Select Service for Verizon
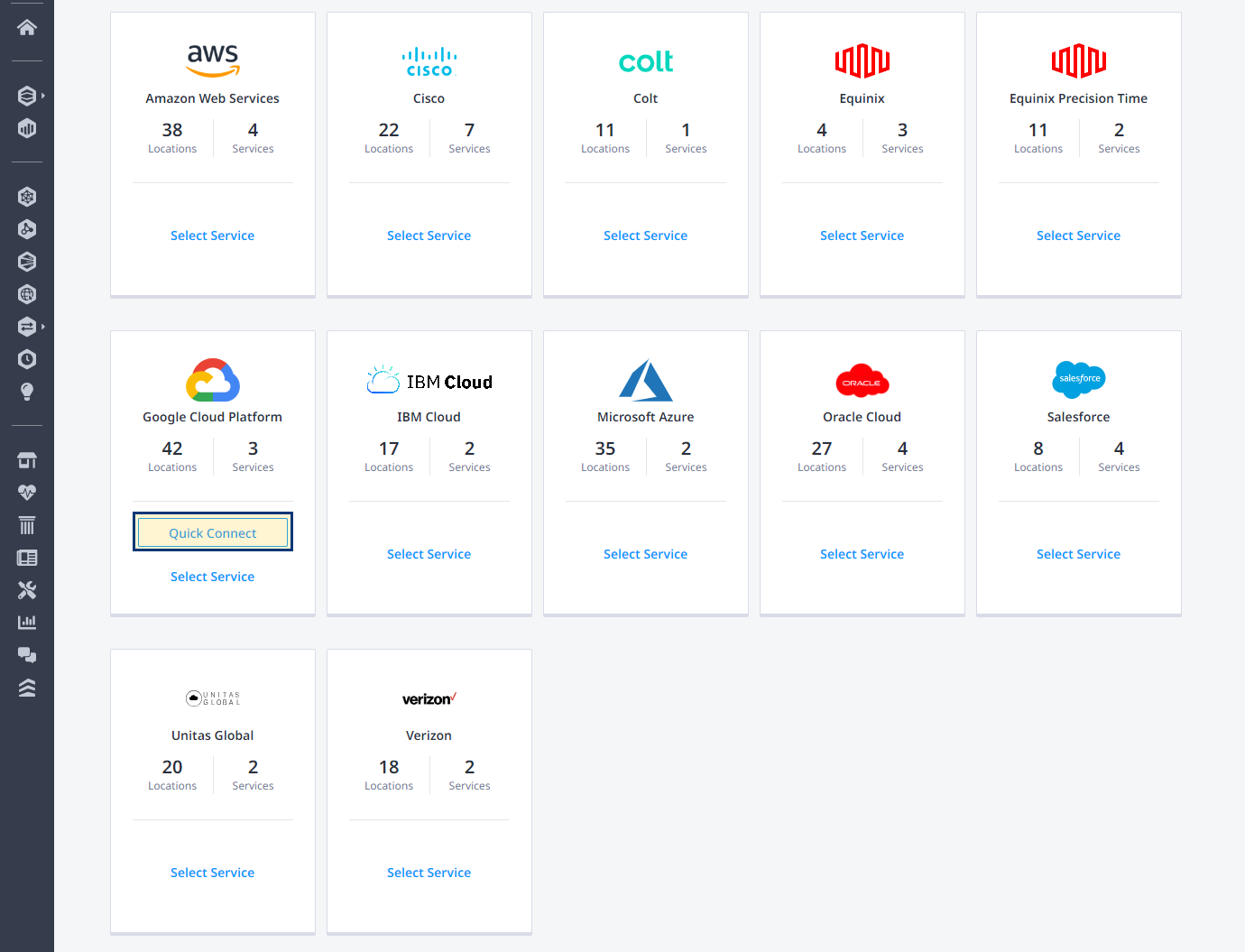This screenshot has height=952, width=1245. pos(429,873)
